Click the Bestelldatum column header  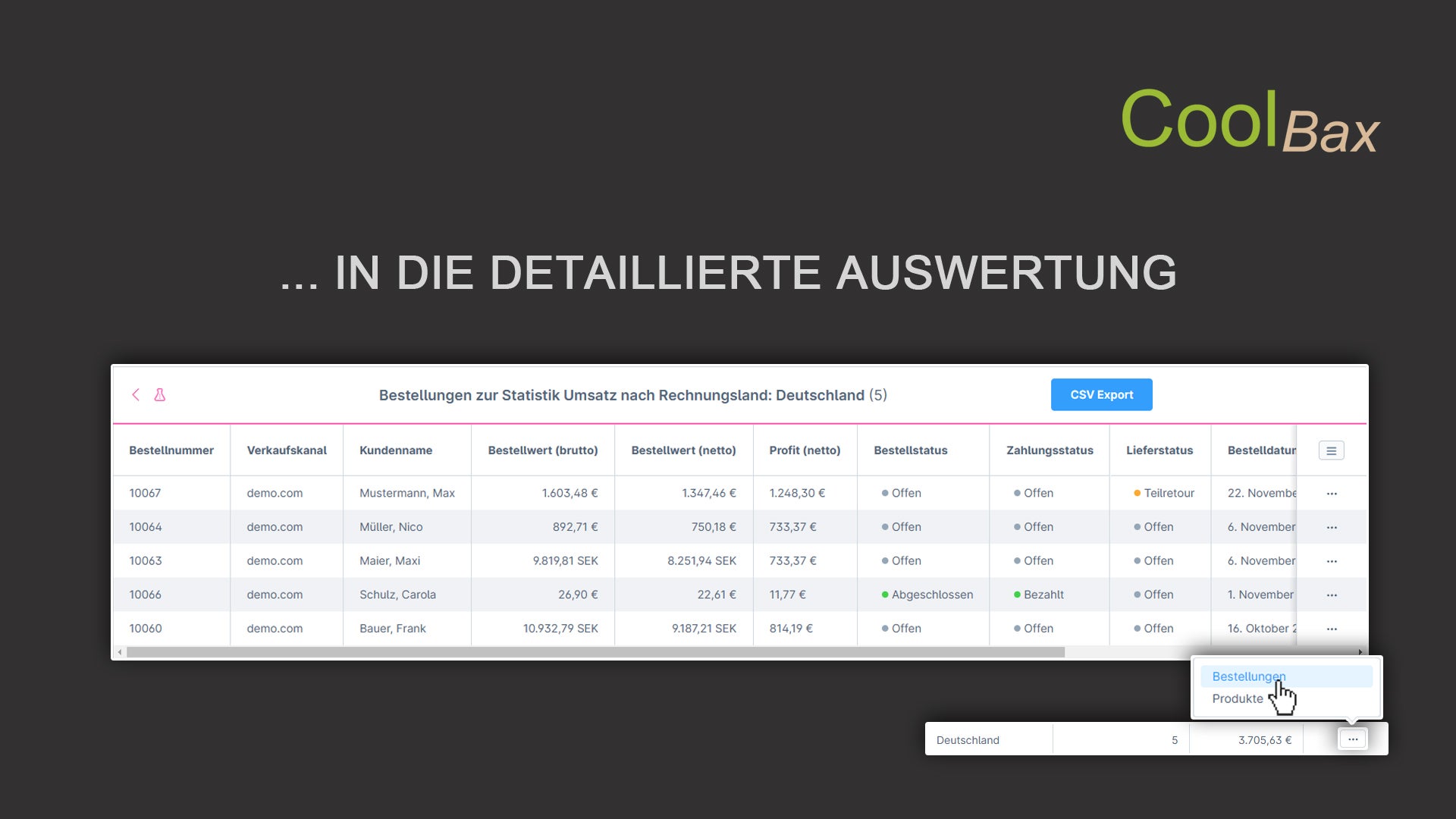1262,450
